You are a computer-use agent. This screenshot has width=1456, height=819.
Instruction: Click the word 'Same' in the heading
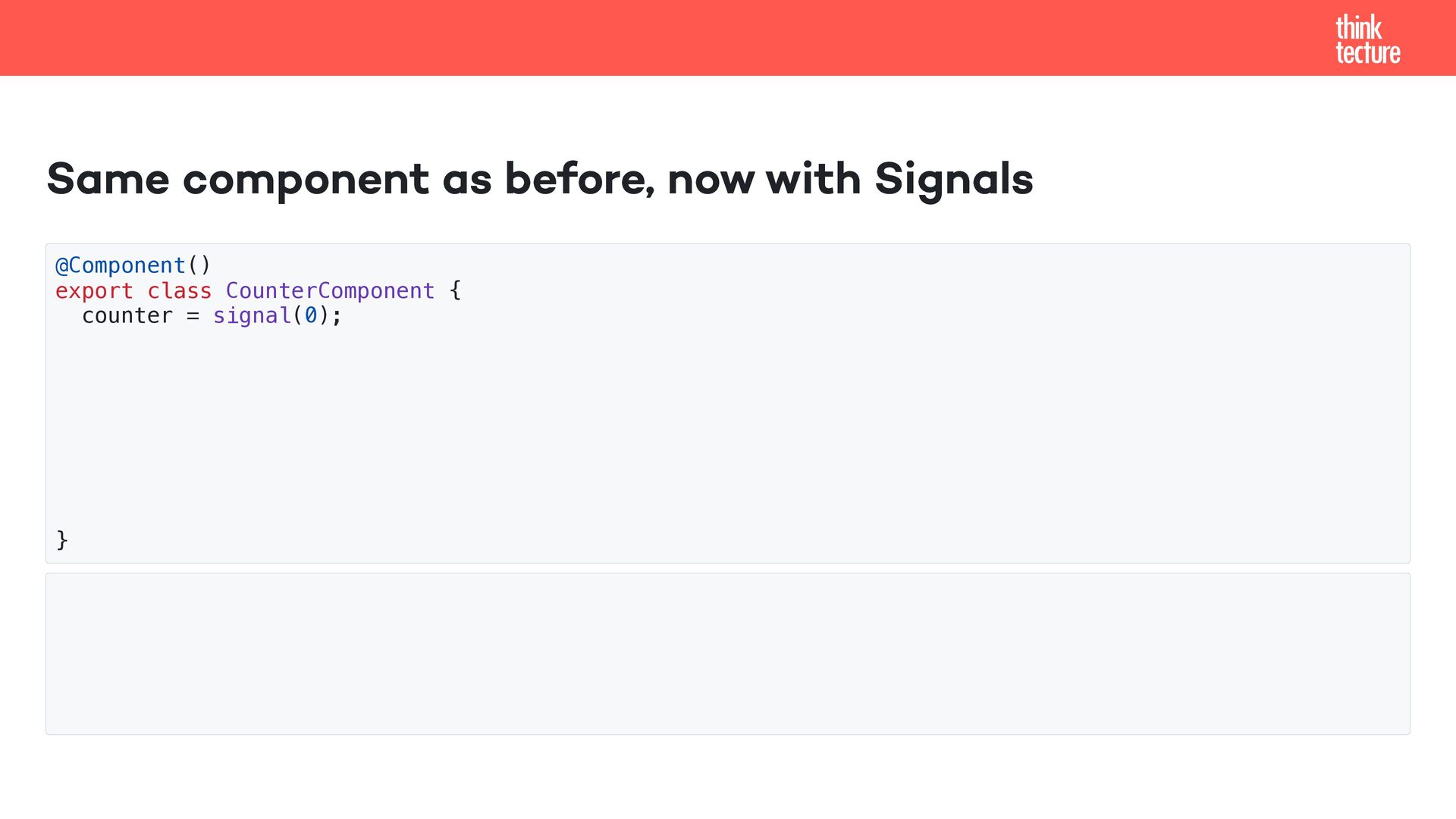pos(108,180)
